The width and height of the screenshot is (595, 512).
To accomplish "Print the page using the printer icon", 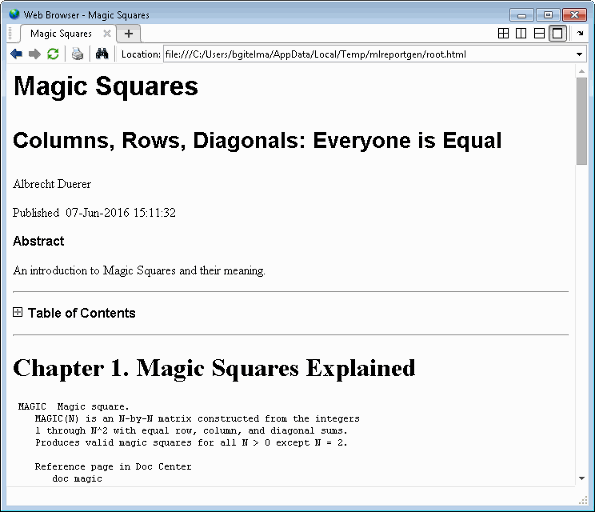I will click(78, 54).
